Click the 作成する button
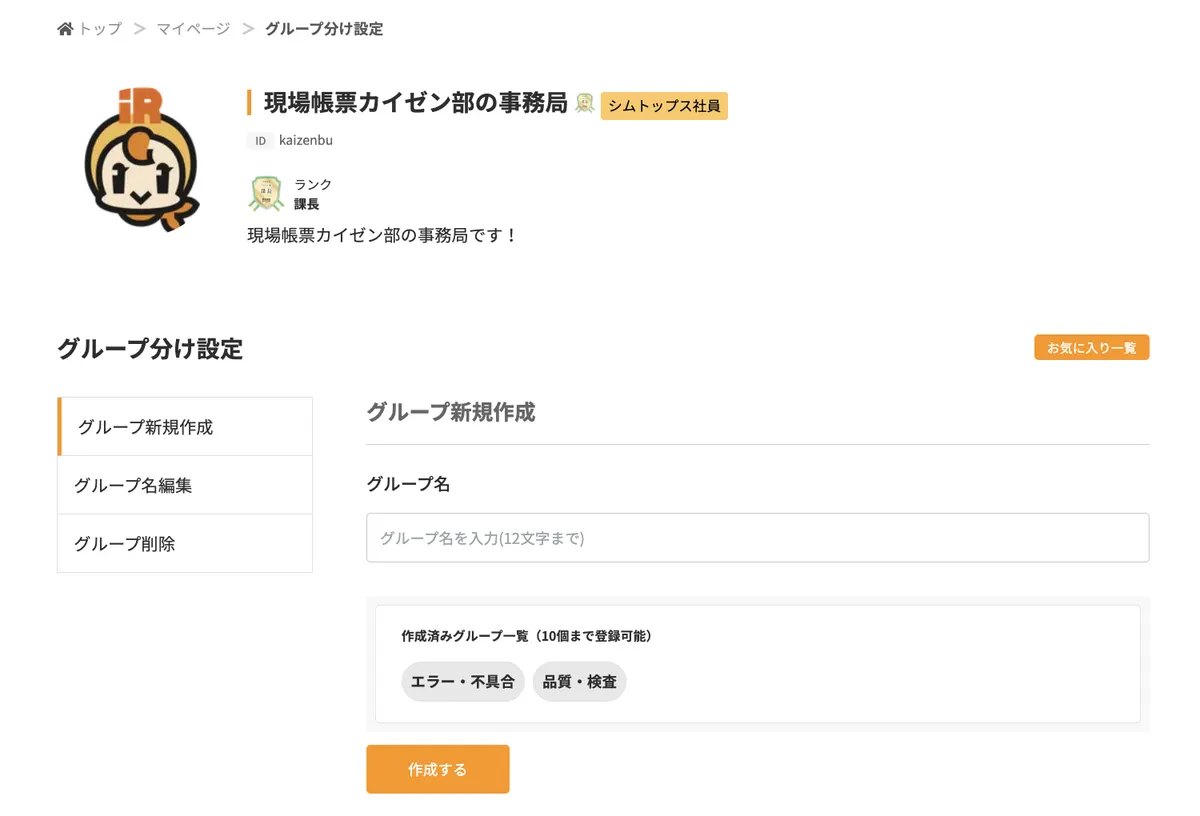 438,769
